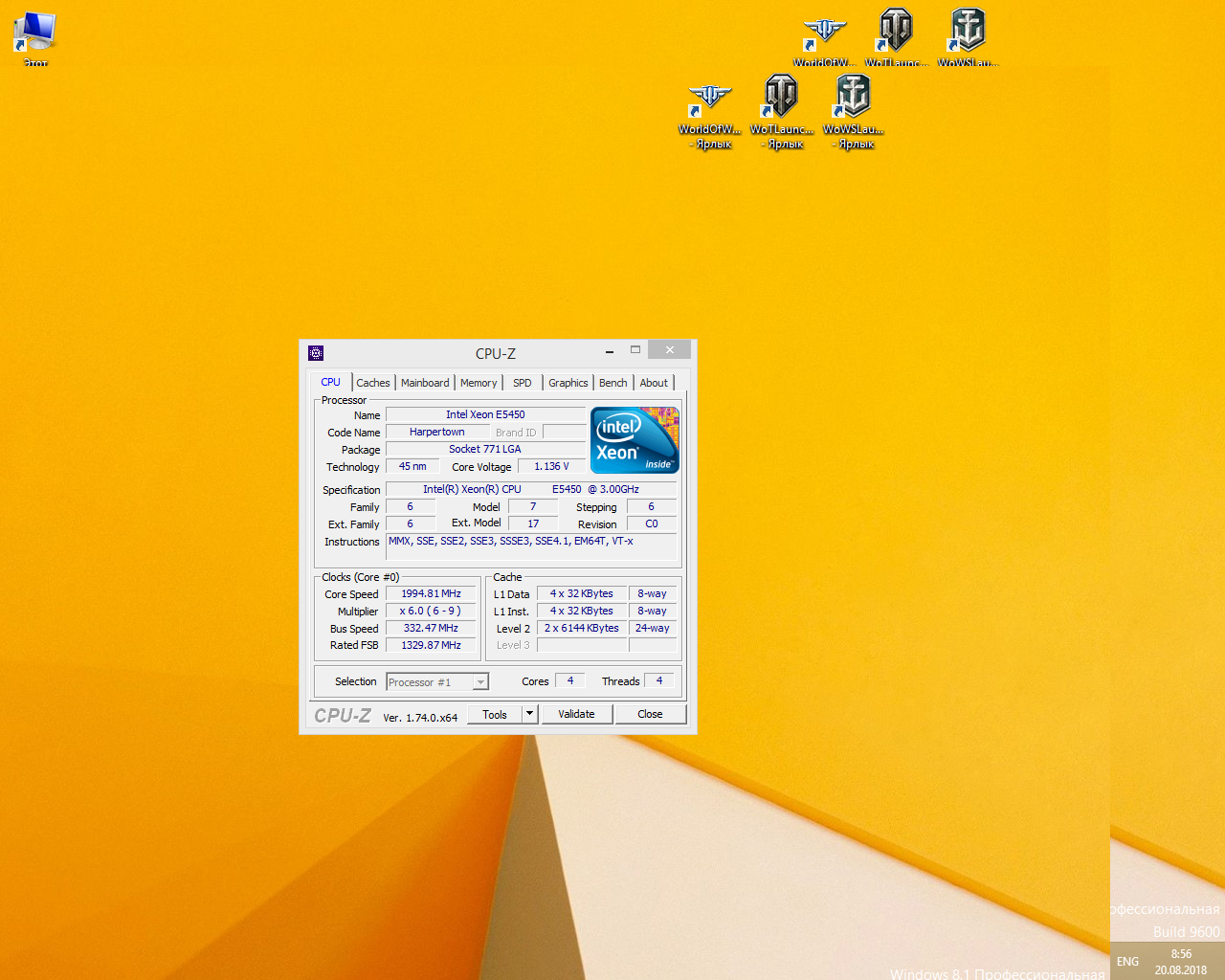Open the computer icon labeled 'Этот' on desktop
Image resolution: width=1225 pixels, height=980 pixels.
click(x=35, y=38)
